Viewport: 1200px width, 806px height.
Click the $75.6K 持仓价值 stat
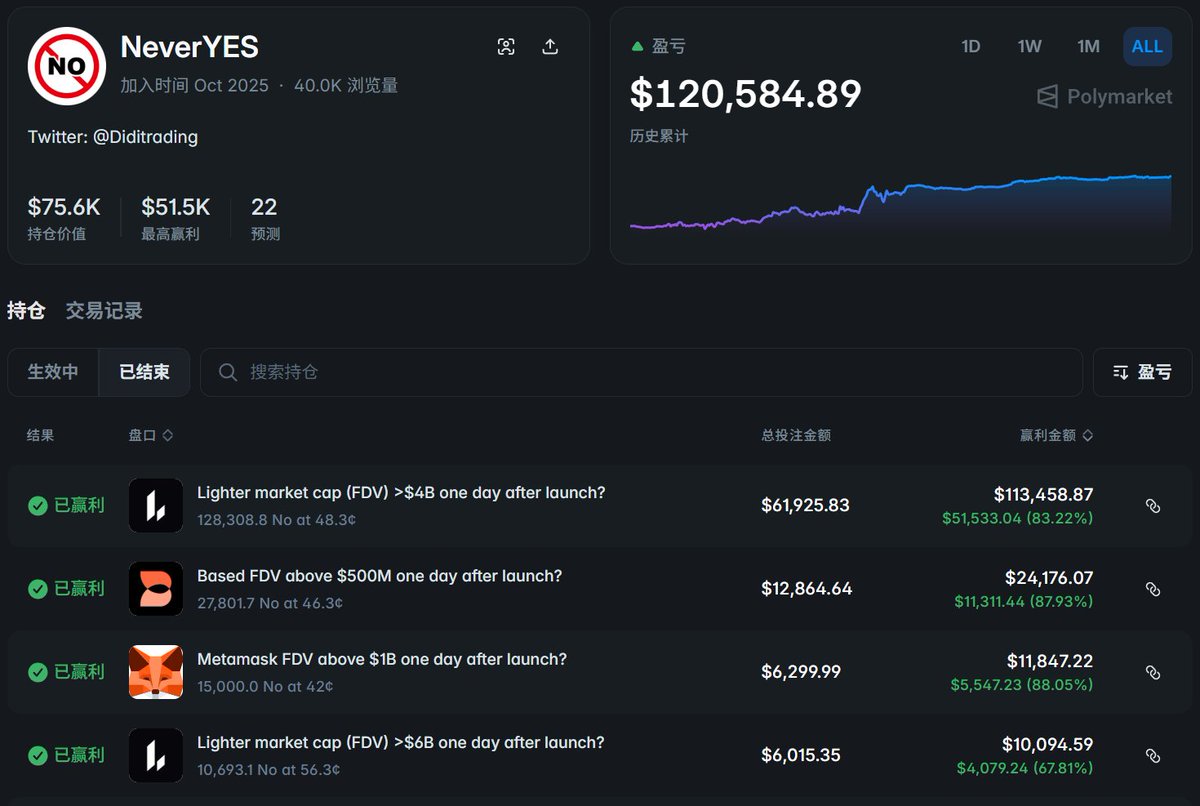click(64, 218)
